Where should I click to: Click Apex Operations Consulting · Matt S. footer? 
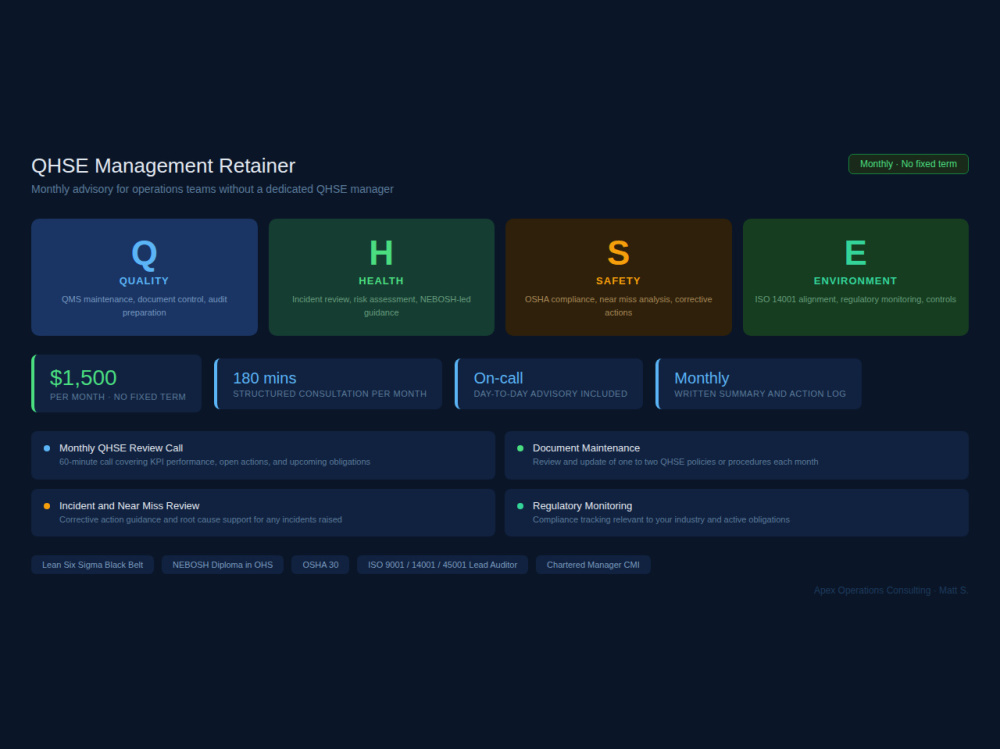(x=891, y=591)
